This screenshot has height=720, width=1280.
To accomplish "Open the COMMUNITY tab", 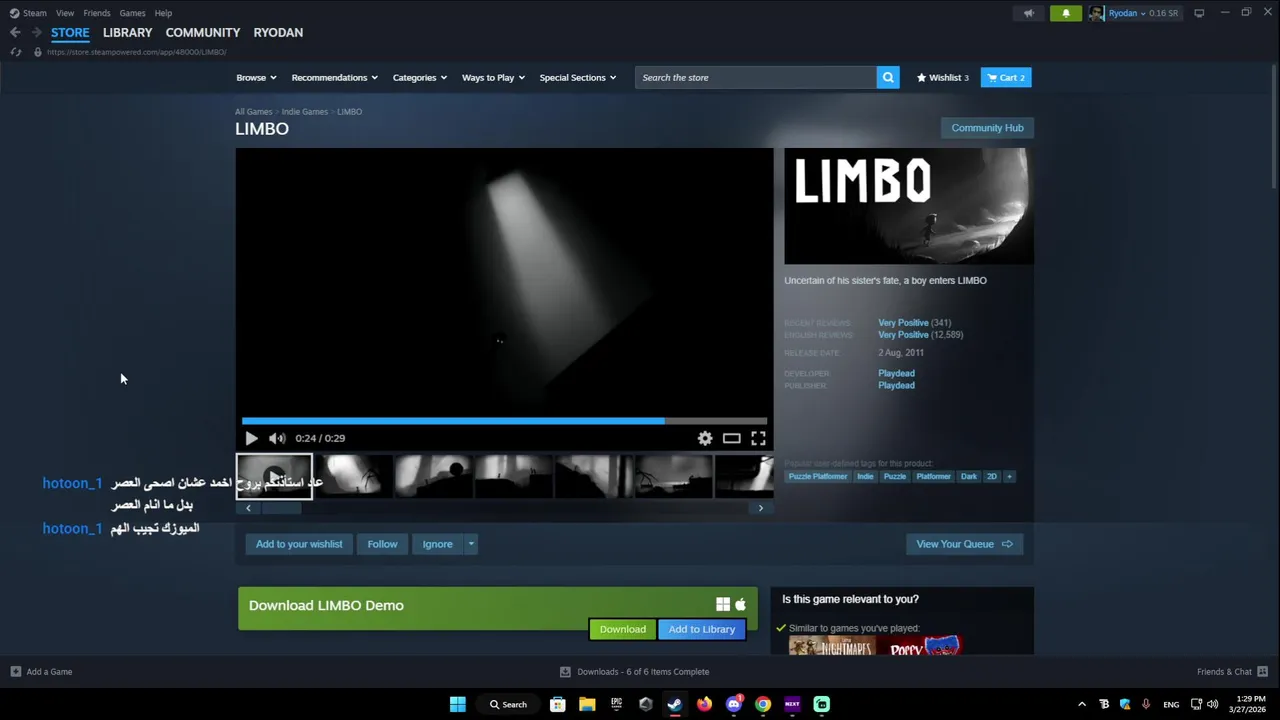I will click(x=202, y=33).
